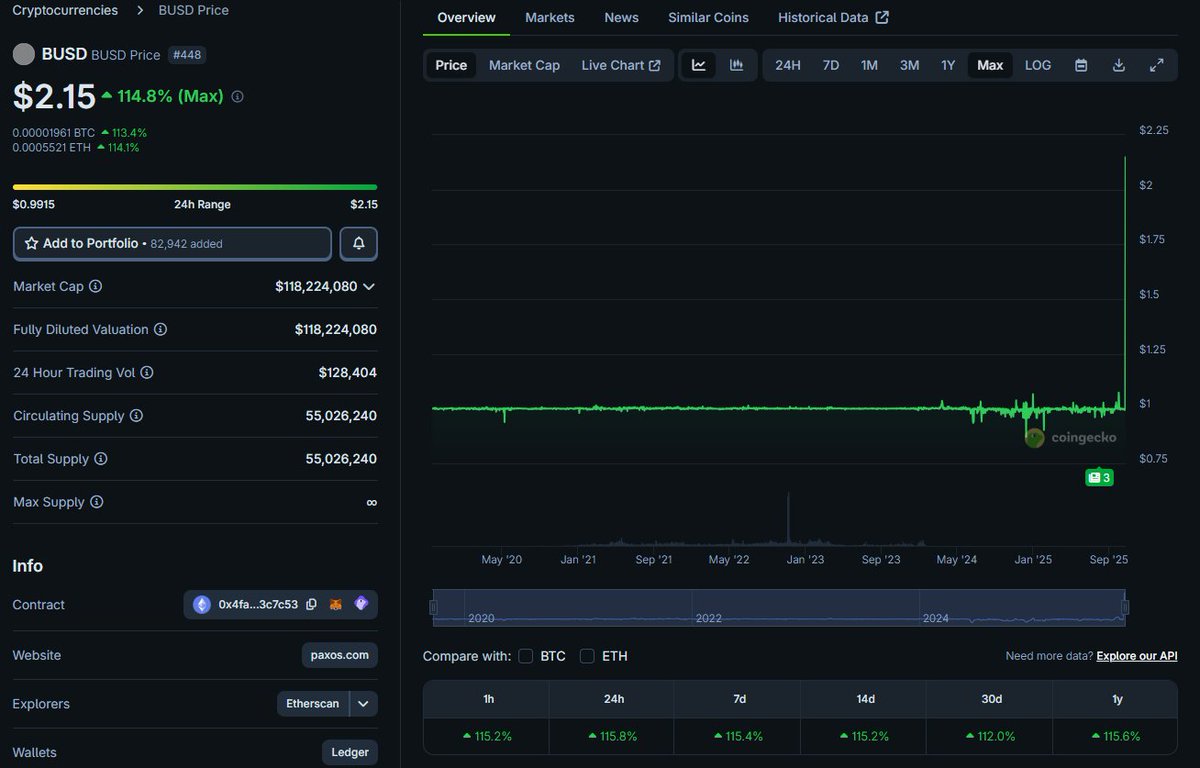Image resolution: width=1200 pixels, height=768 pixels.
Task: Set chart range to 1Y
Action: pos(948,65)
